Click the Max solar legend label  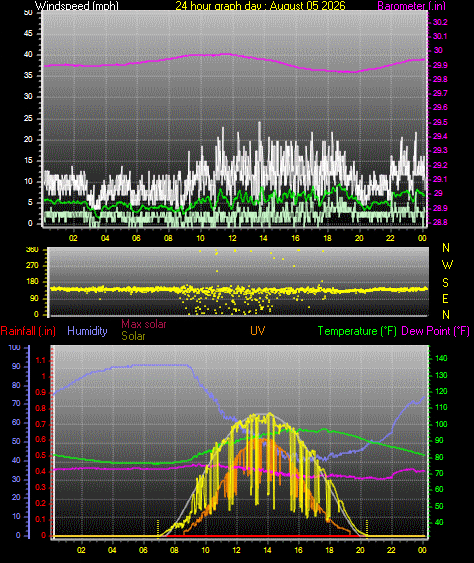pyautogui.click(x=144, y=324)
